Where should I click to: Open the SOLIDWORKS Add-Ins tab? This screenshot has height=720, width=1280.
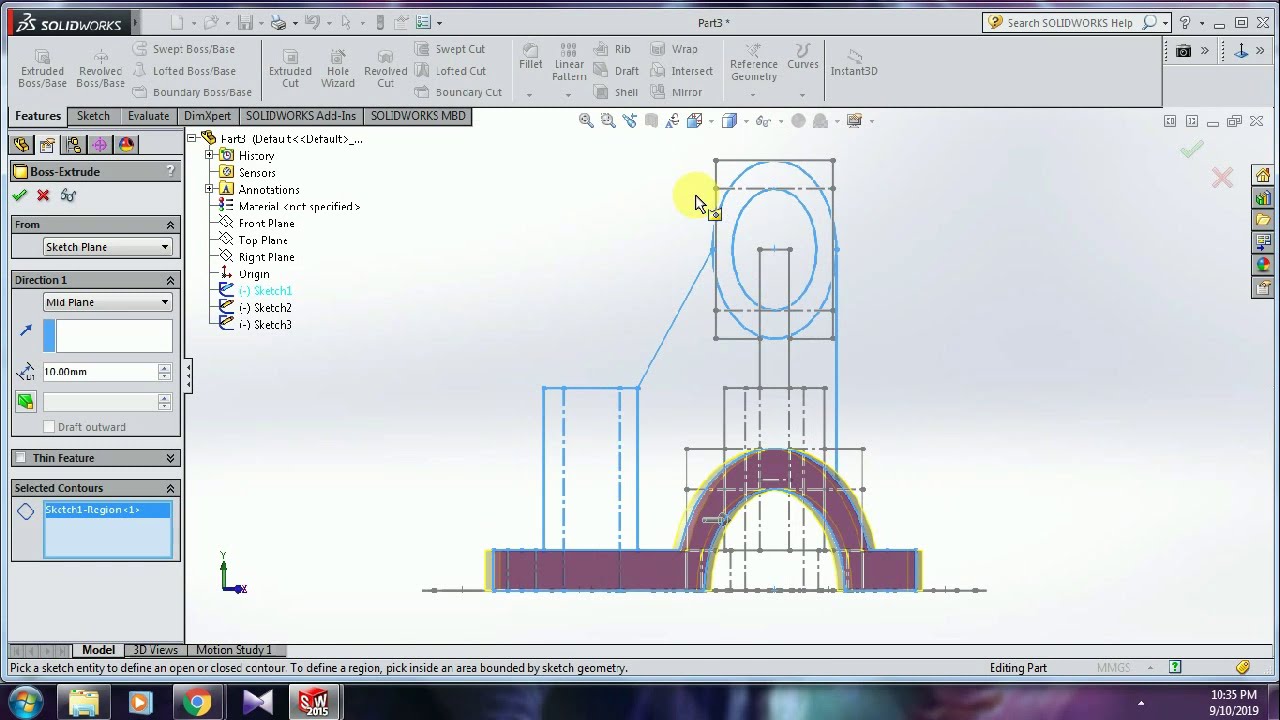[300, 116]
